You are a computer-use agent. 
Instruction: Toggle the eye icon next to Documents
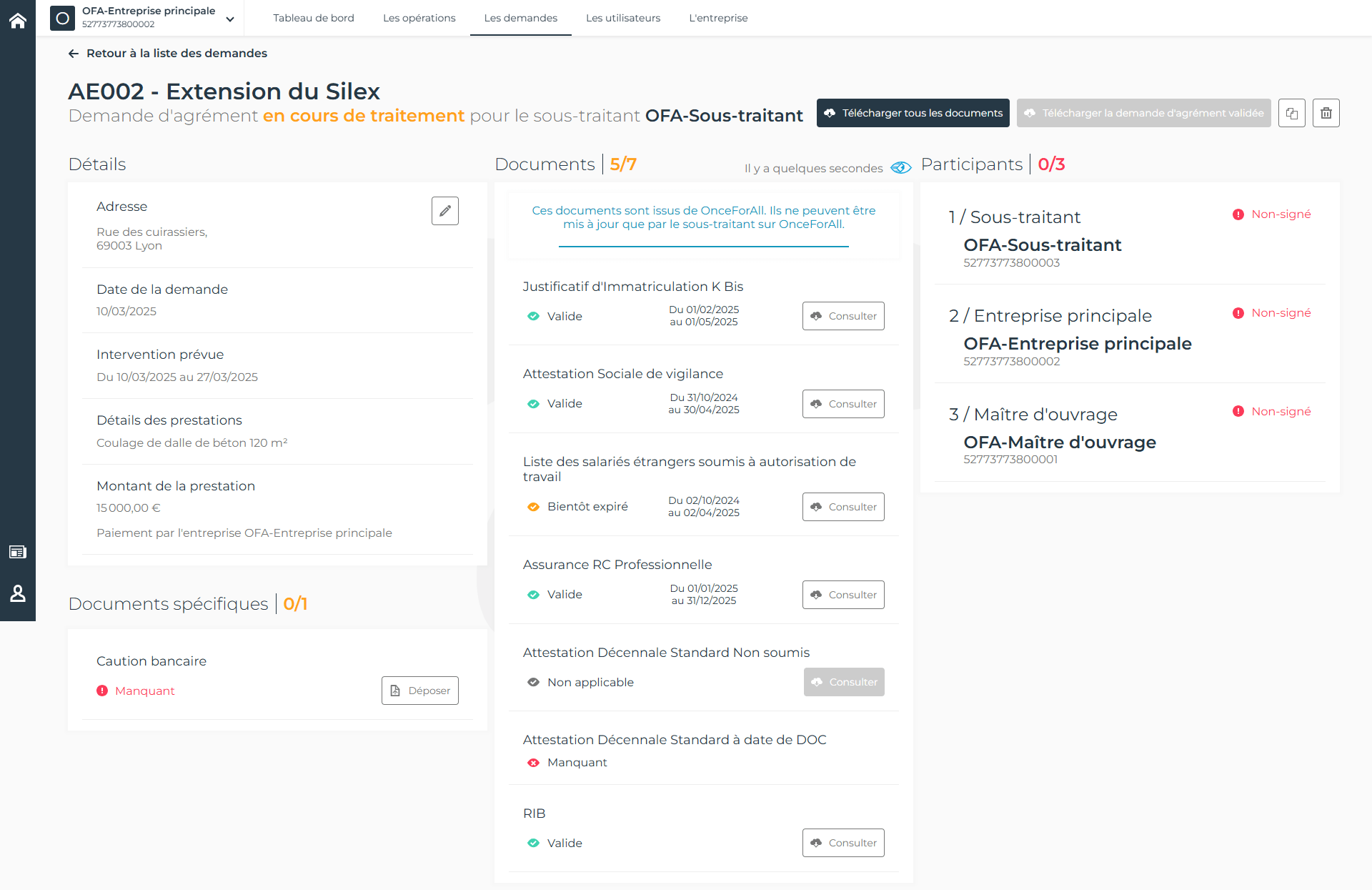pyautogui.click(x=901, y=168)
